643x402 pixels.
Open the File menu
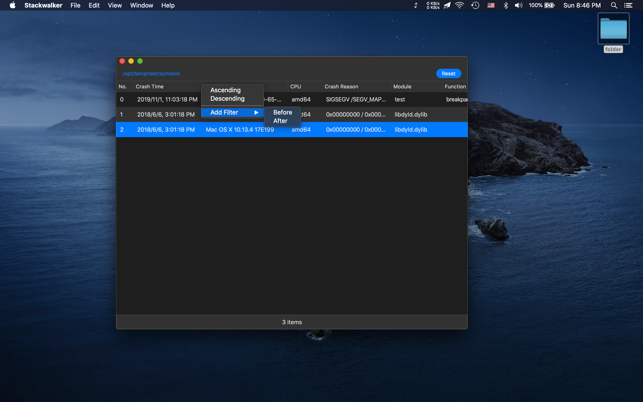75,5
